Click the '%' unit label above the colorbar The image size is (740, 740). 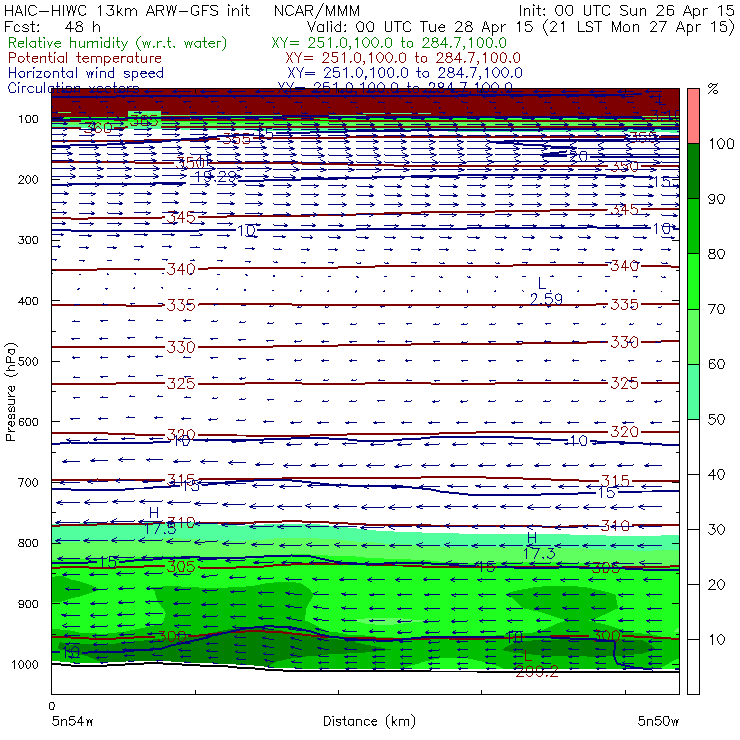coord(713,88)
